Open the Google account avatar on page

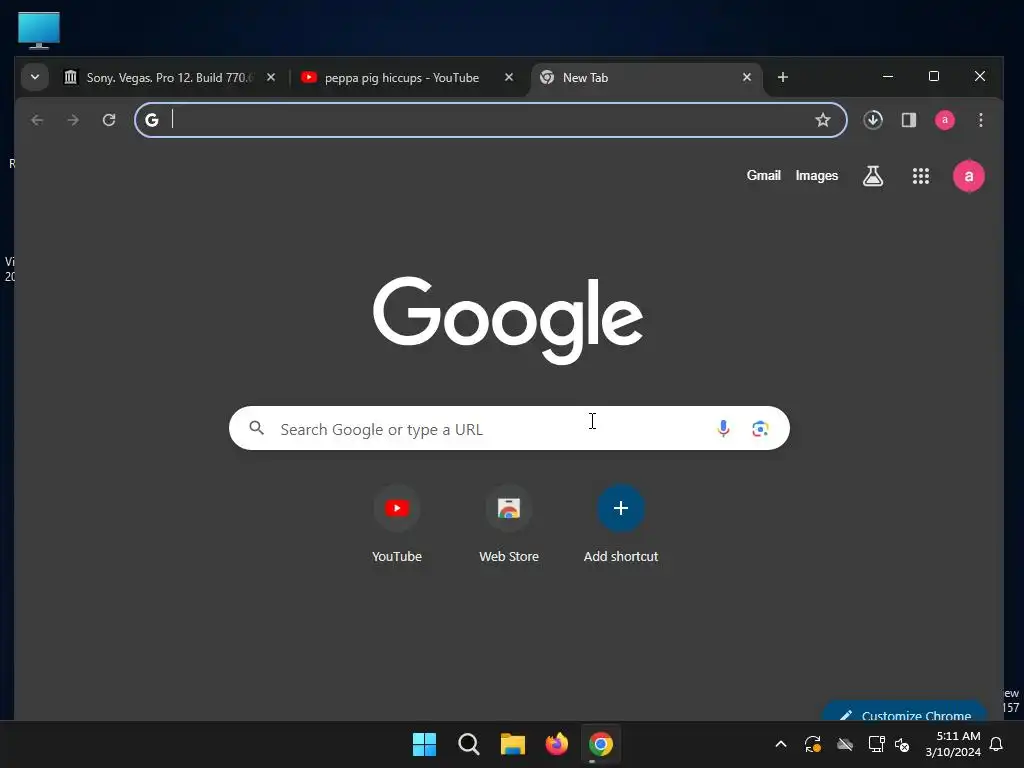pos(968,176)
